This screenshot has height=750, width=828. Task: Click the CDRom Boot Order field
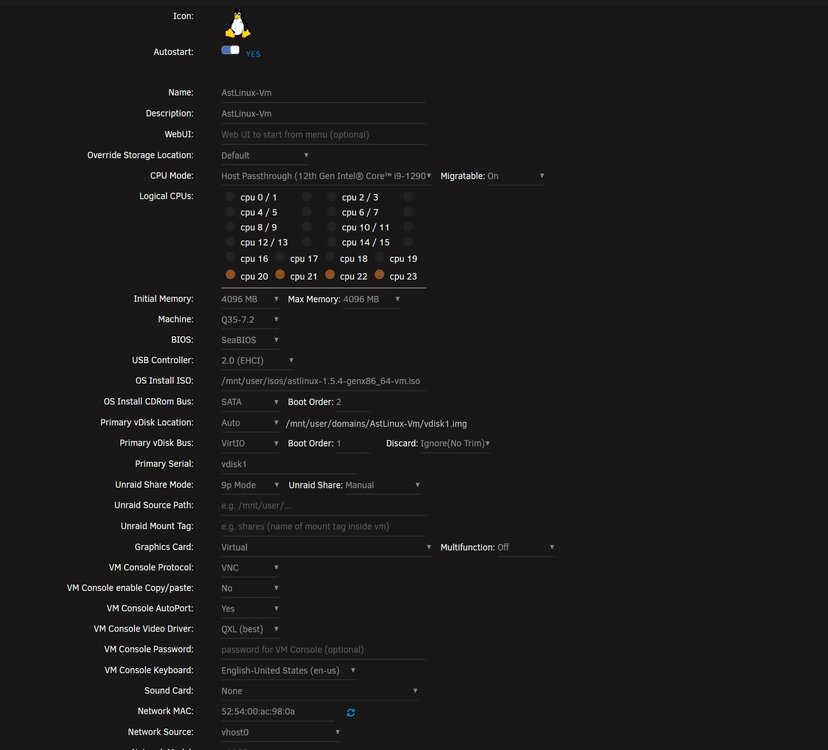(x=352, y=402)
